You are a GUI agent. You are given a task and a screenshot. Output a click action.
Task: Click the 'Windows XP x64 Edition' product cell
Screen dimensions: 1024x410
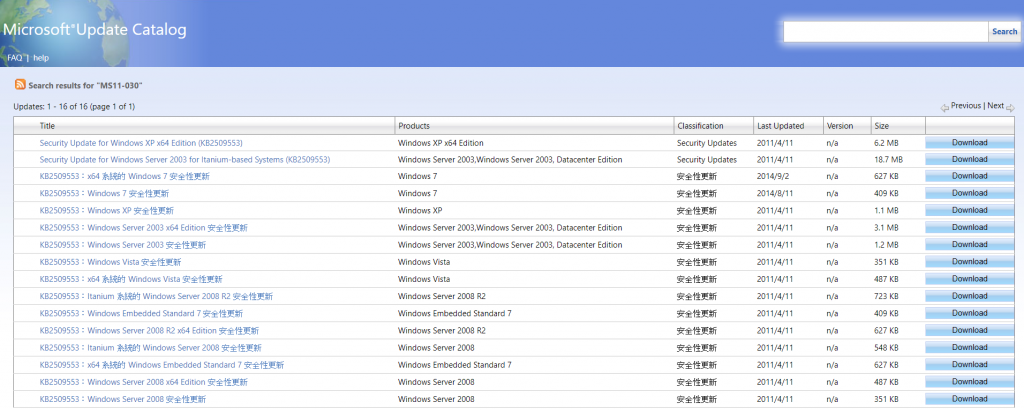click(441, 143)
